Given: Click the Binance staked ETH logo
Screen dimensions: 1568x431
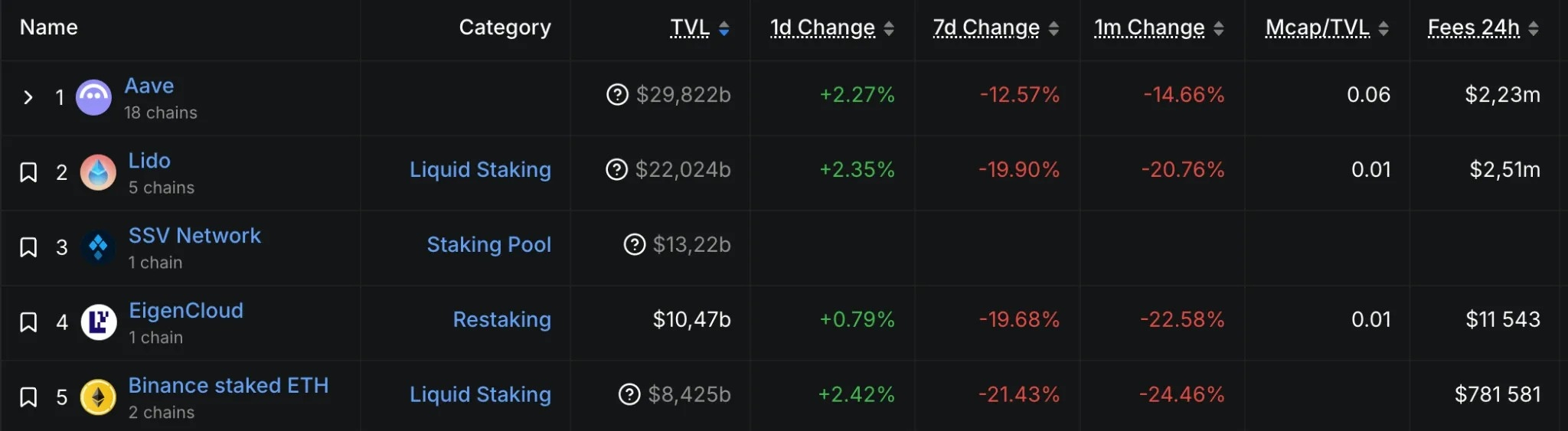Looking at the screenshot, I should [99, 397].
